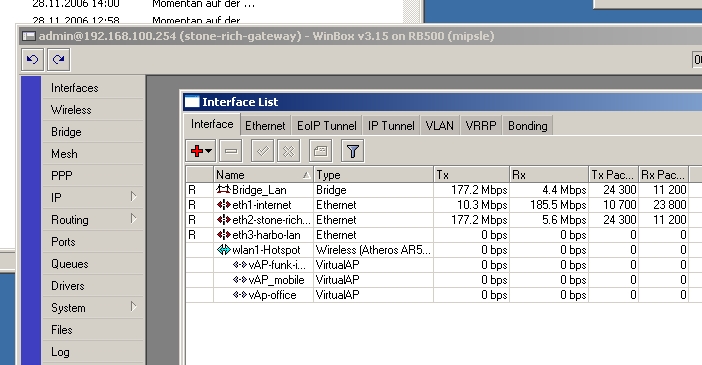Expand the System submenu arrow
Image resolution: width=702 pixels, height=365 pixels.
pos(133,307)
